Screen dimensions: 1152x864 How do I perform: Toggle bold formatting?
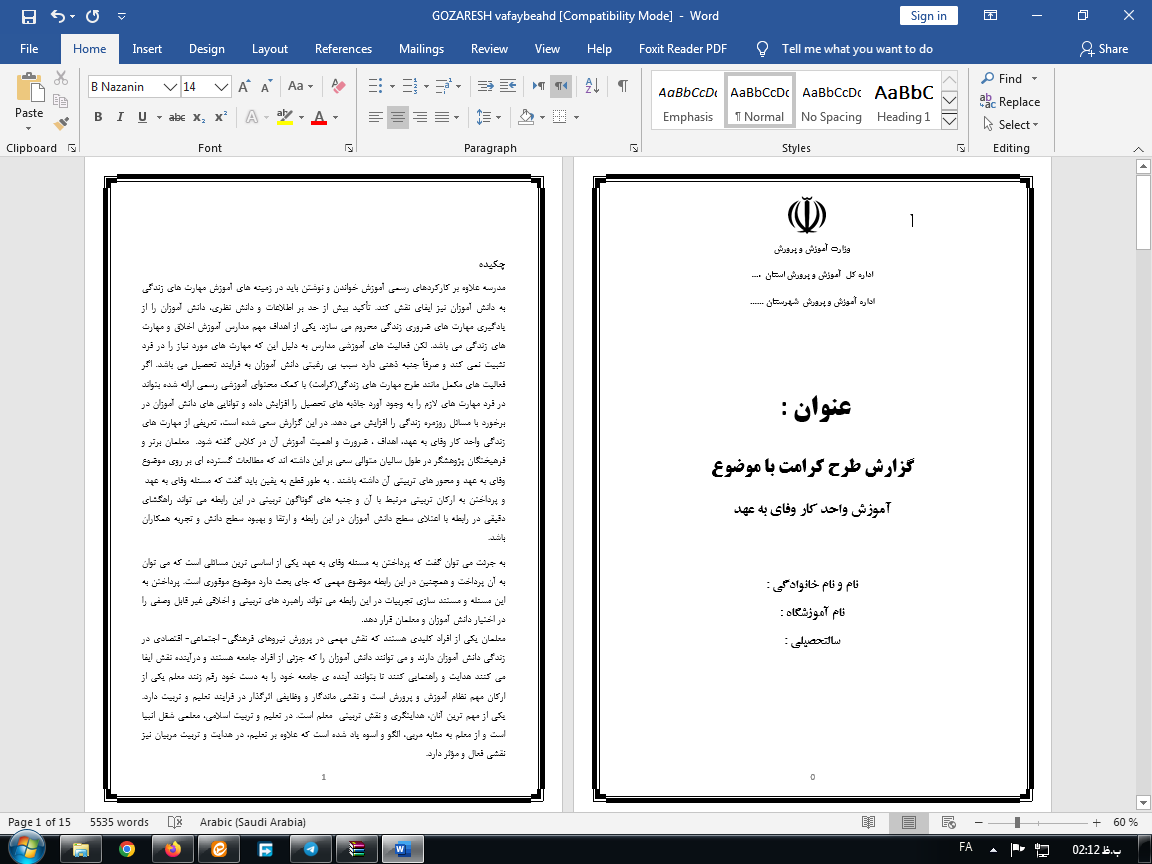click(98, 117)
